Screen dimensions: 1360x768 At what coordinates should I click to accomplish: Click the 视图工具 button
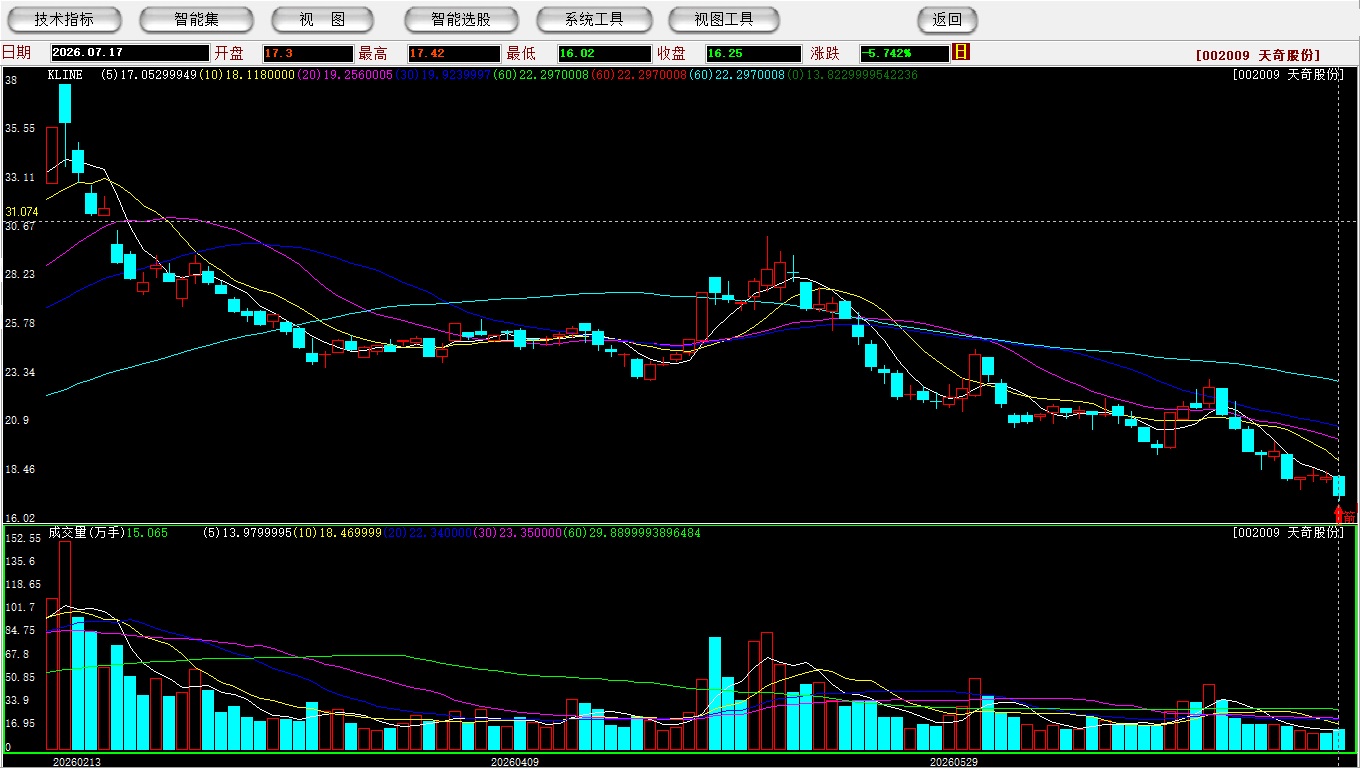click(725, 19)
